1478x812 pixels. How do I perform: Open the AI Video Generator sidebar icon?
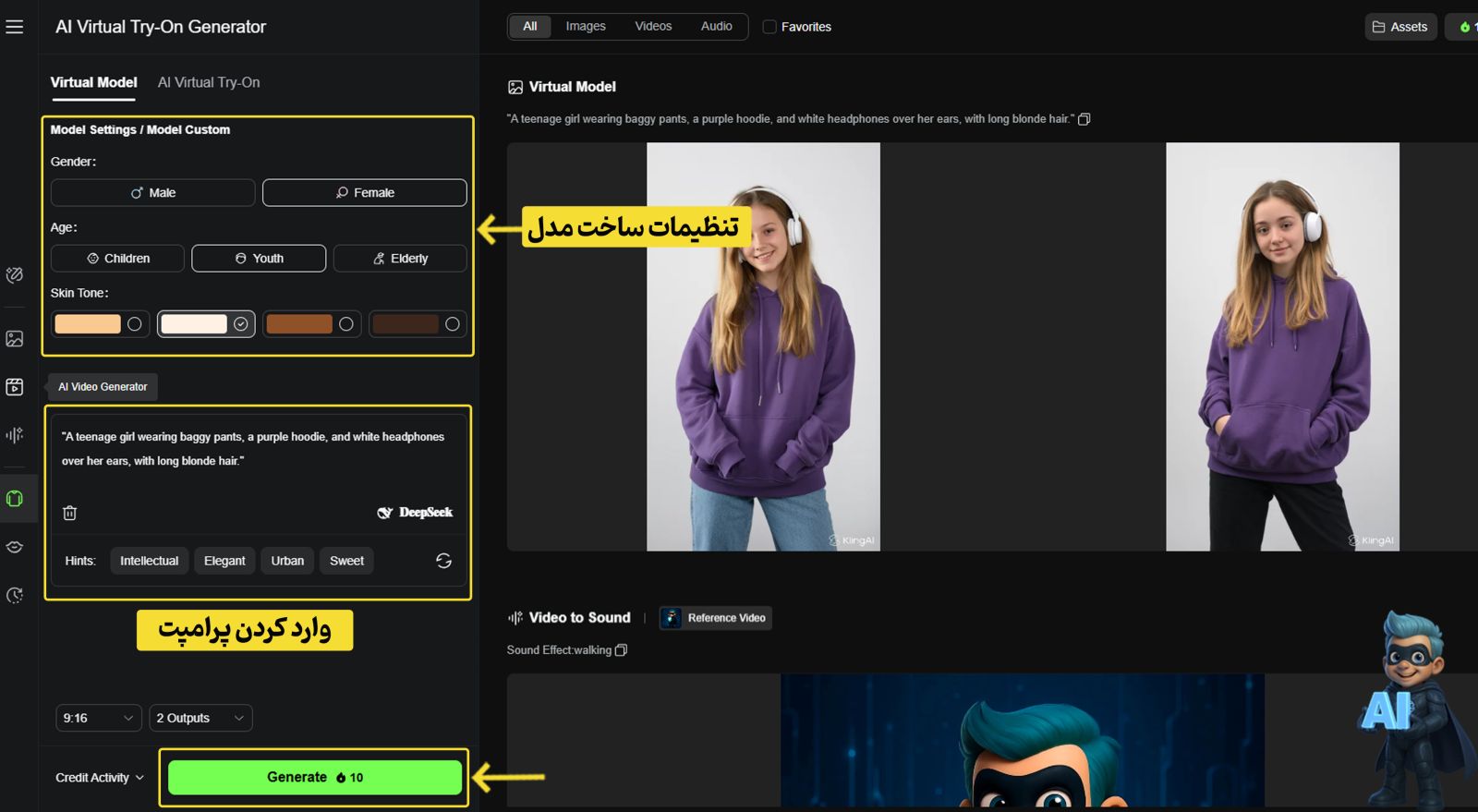click(15, 387)
